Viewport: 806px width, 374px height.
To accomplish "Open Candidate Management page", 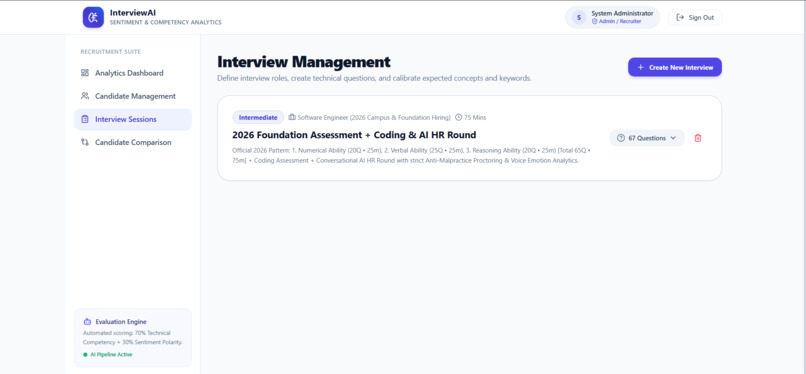I will 133,96.
